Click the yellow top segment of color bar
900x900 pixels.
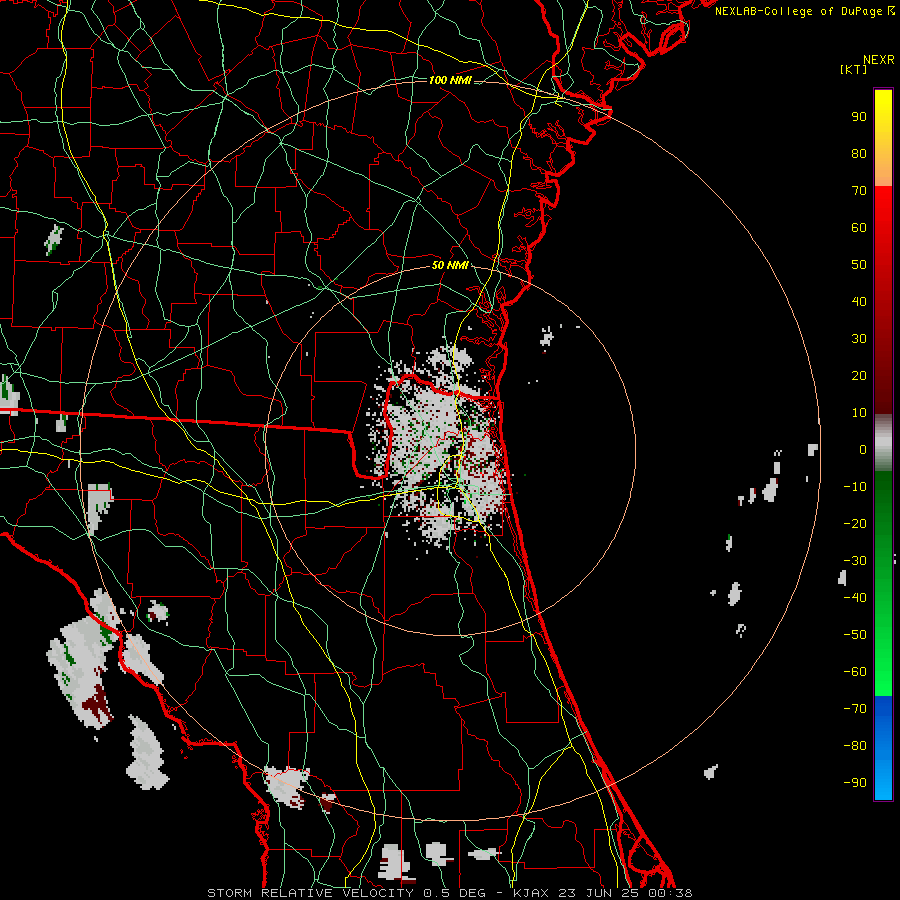coord(883,138)
